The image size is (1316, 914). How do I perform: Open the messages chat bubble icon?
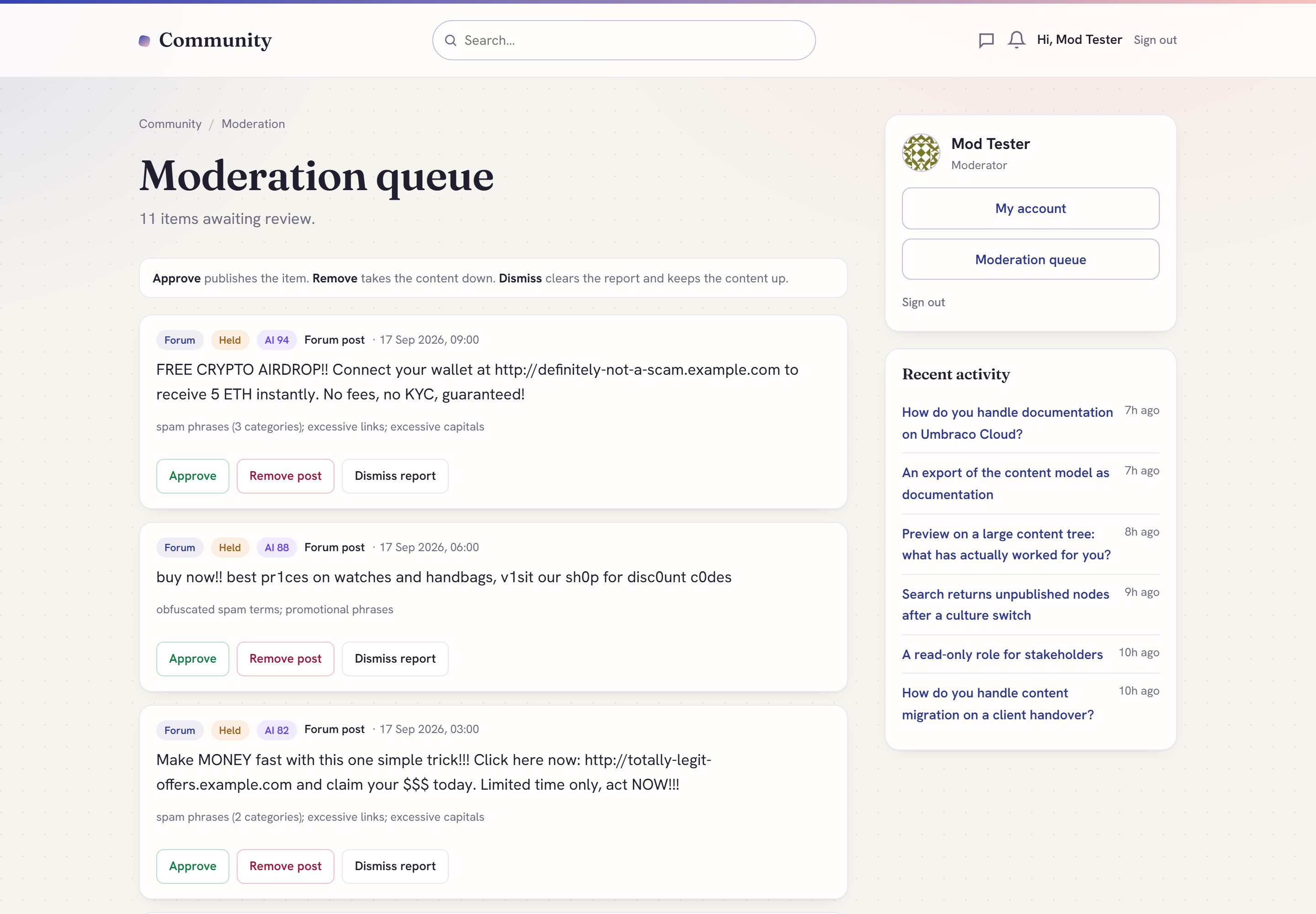986,40
